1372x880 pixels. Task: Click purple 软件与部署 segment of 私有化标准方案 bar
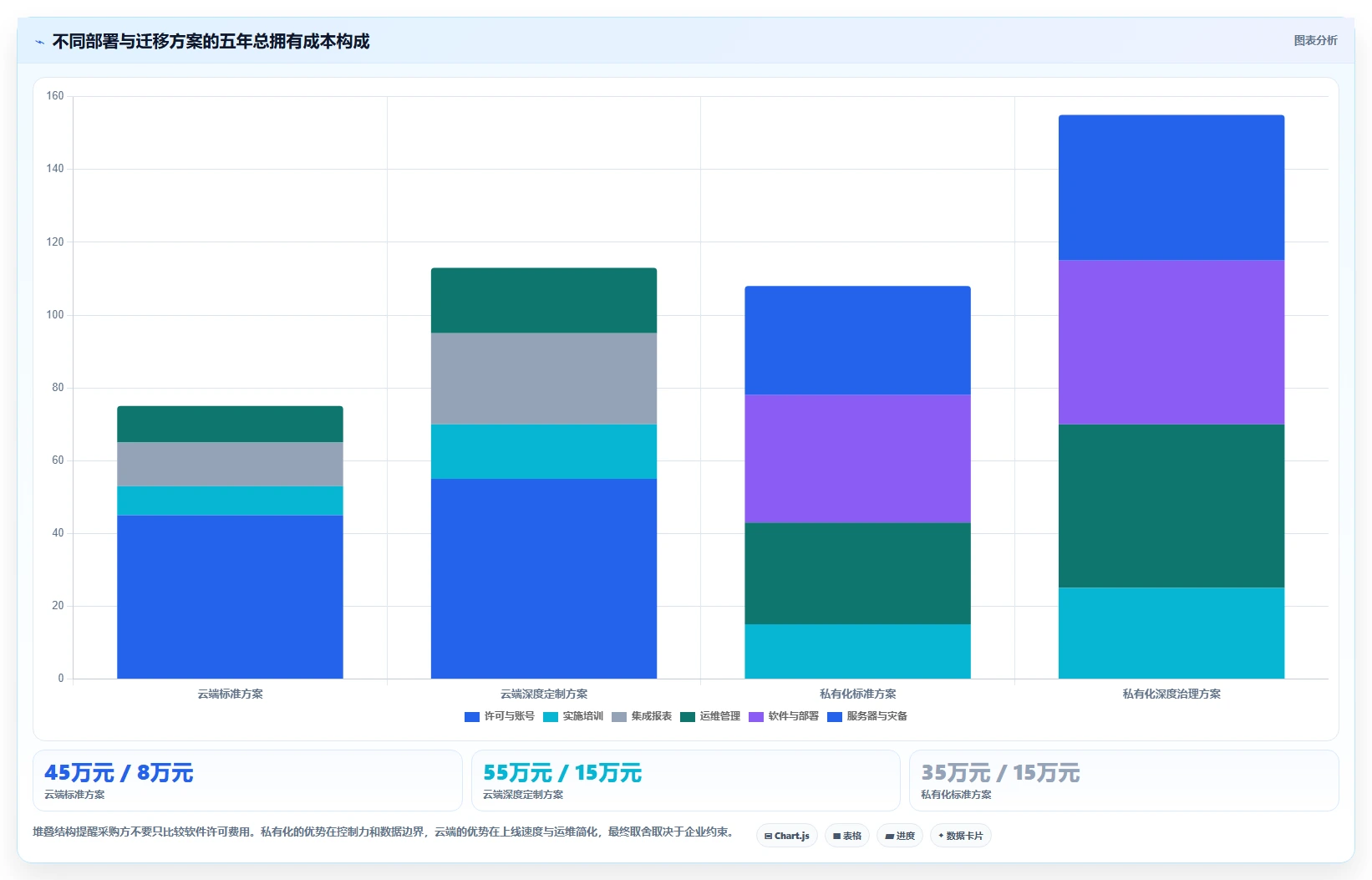pos(857,459)
